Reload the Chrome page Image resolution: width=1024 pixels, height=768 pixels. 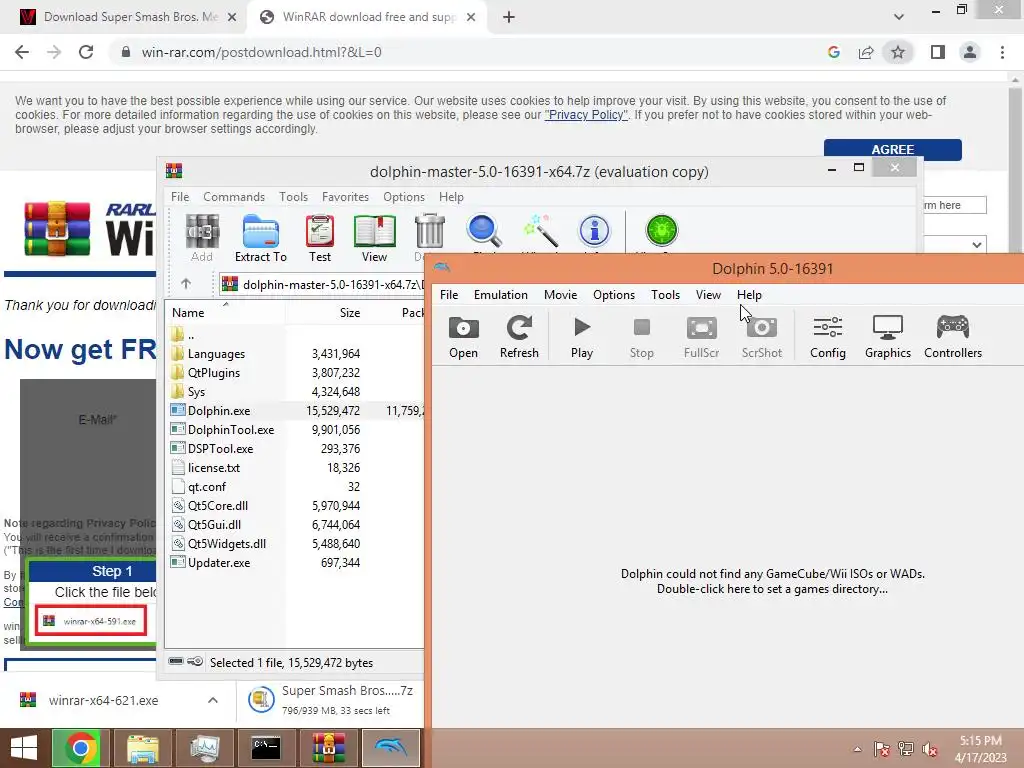coord(86,52)
